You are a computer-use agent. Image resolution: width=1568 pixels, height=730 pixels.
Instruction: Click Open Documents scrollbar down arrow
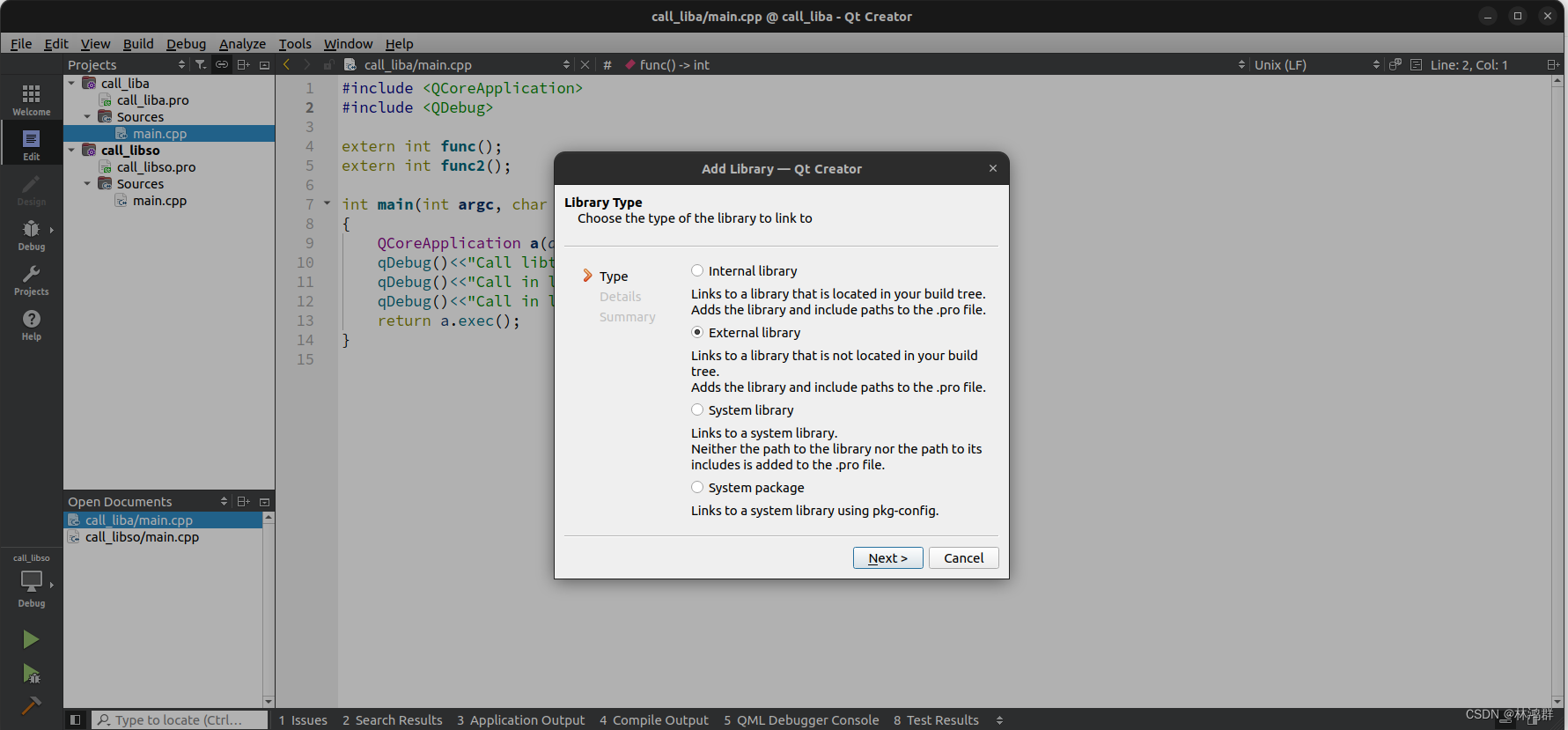pyautogui.click(x=269, y=702)
